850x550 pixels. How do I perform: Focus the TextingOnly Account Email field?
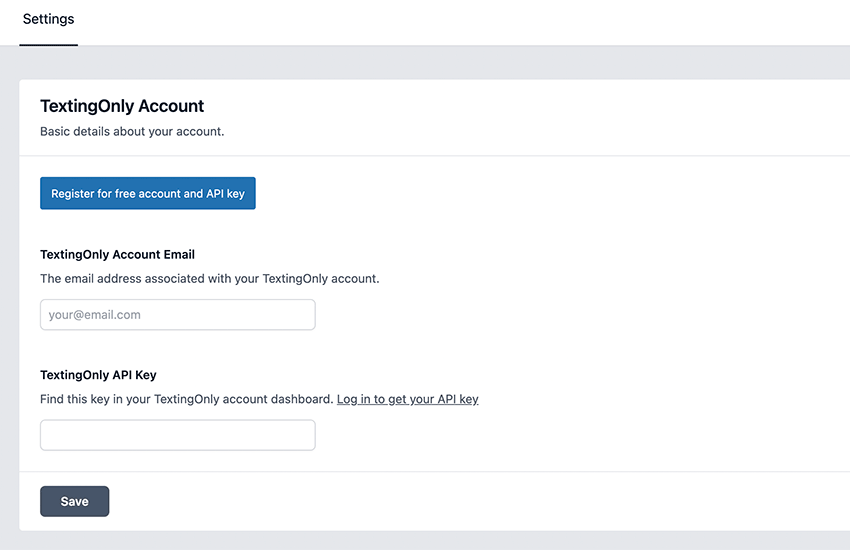pyautogui.click(x=178, y=315)
